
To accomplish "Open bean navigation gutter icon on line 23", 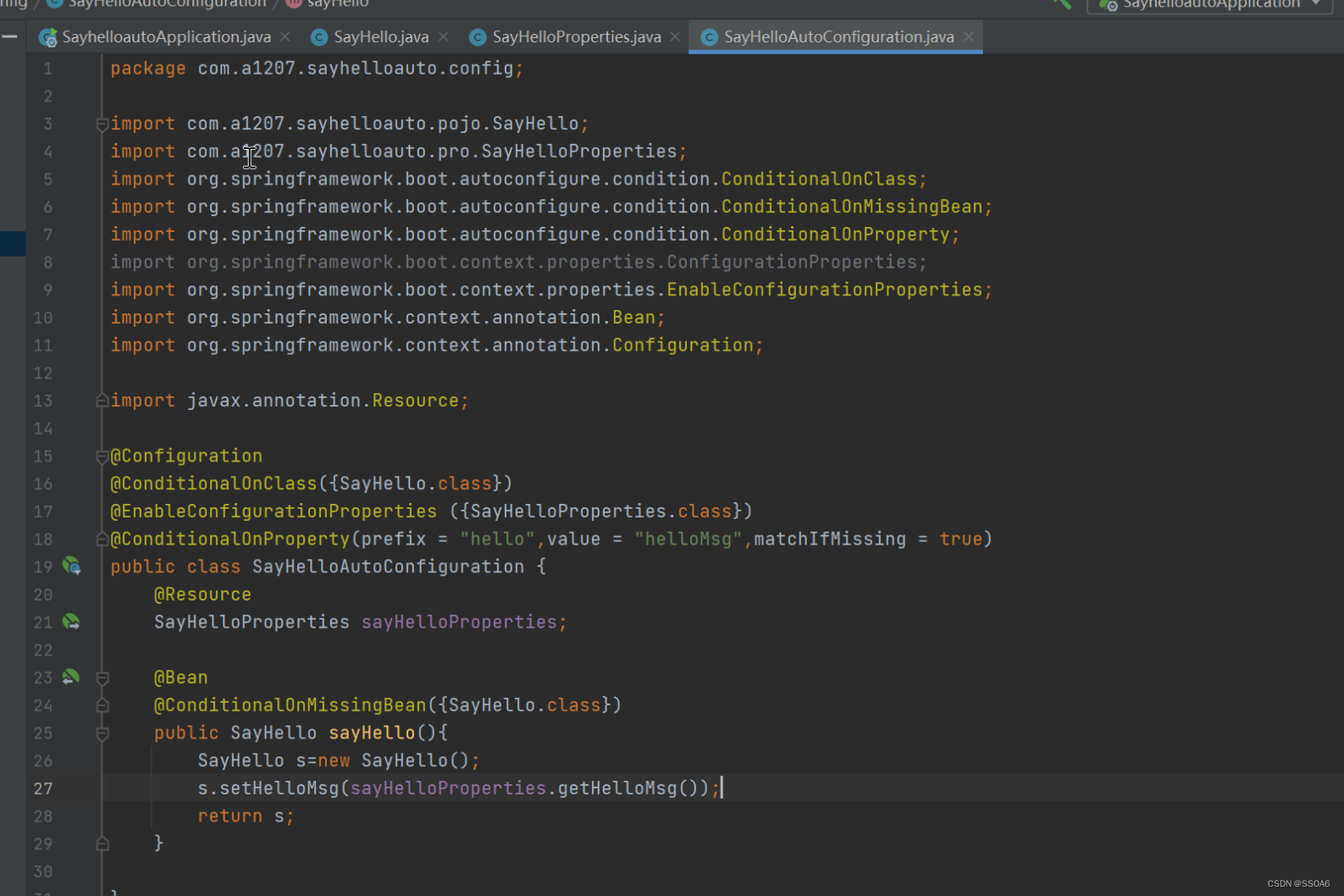I will click(71, 677).
